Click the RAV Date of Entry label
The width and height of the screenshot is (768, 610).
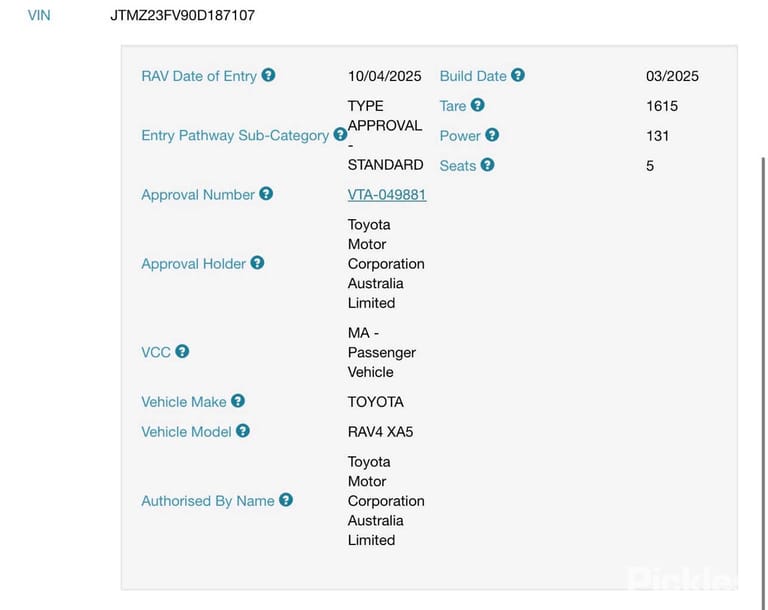pos(199,76)
